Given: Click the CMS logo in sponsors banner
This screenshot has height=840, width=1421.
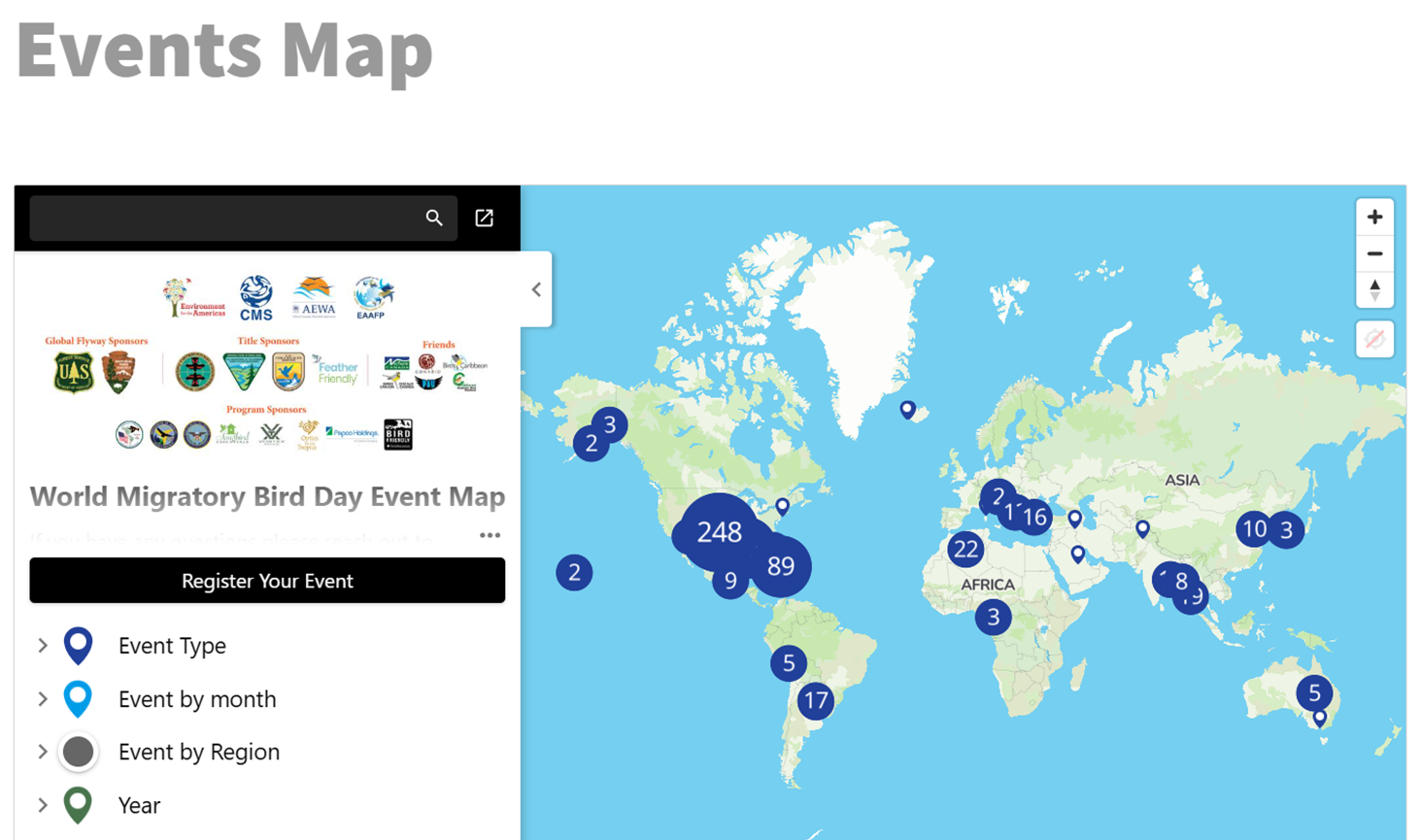Looking at the screenshot, I should (256, 297).
